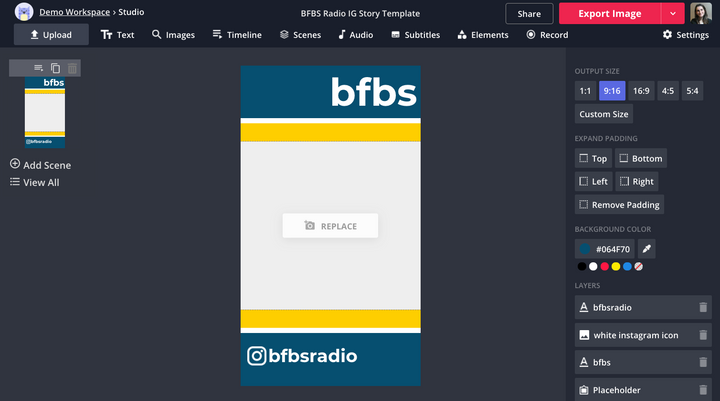
Task: Click the Studio breadcrumb text
Action: 131,12
